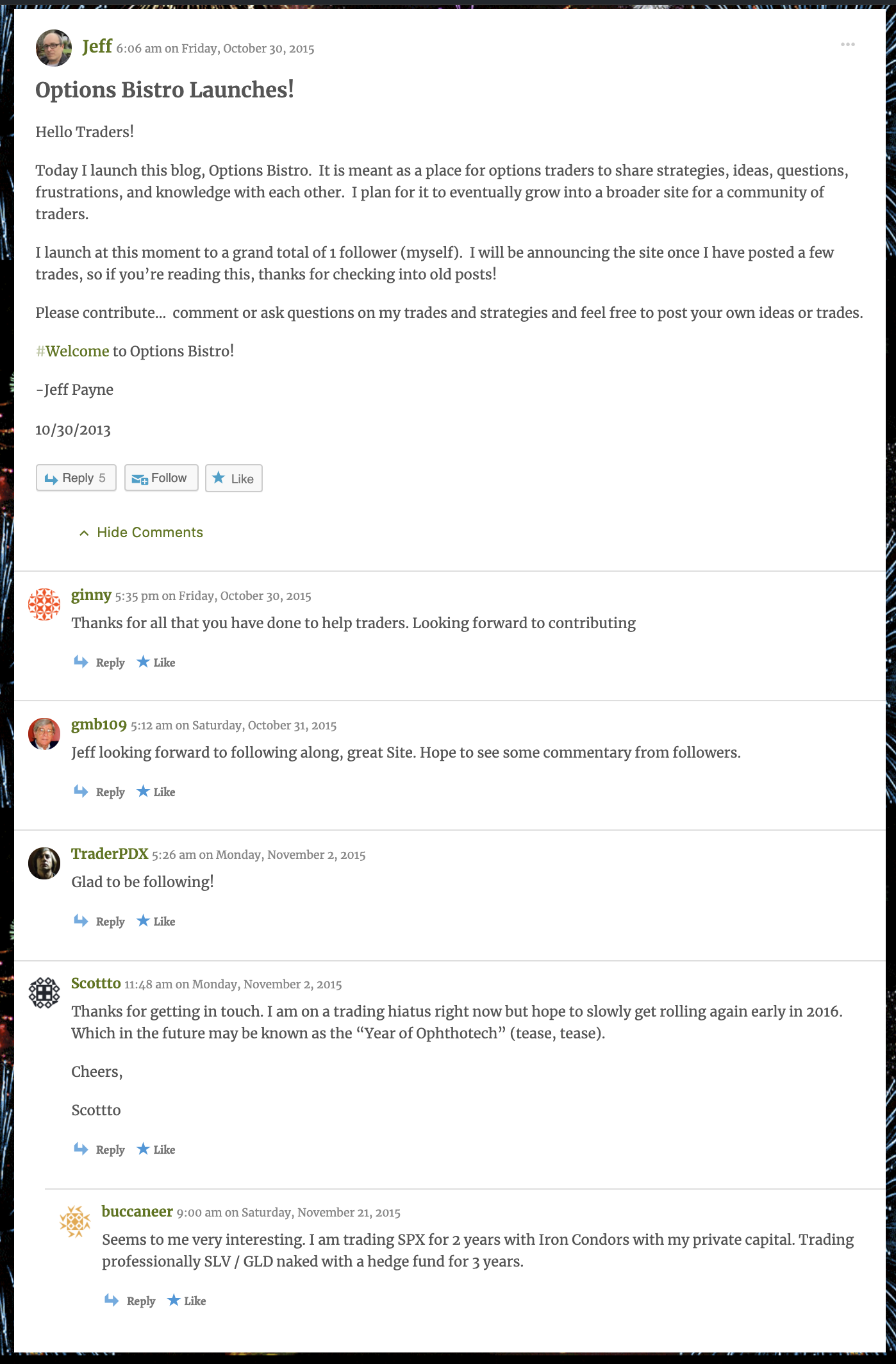
Task: Click reply arrow under TraderPDX's comment
Action: [x=81, y=920]
